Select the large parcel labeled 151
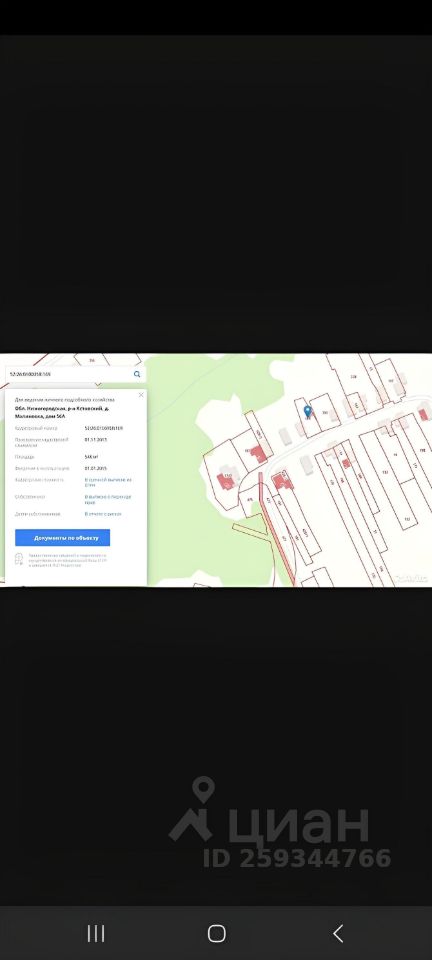The image size is (432, 960). 384,473
